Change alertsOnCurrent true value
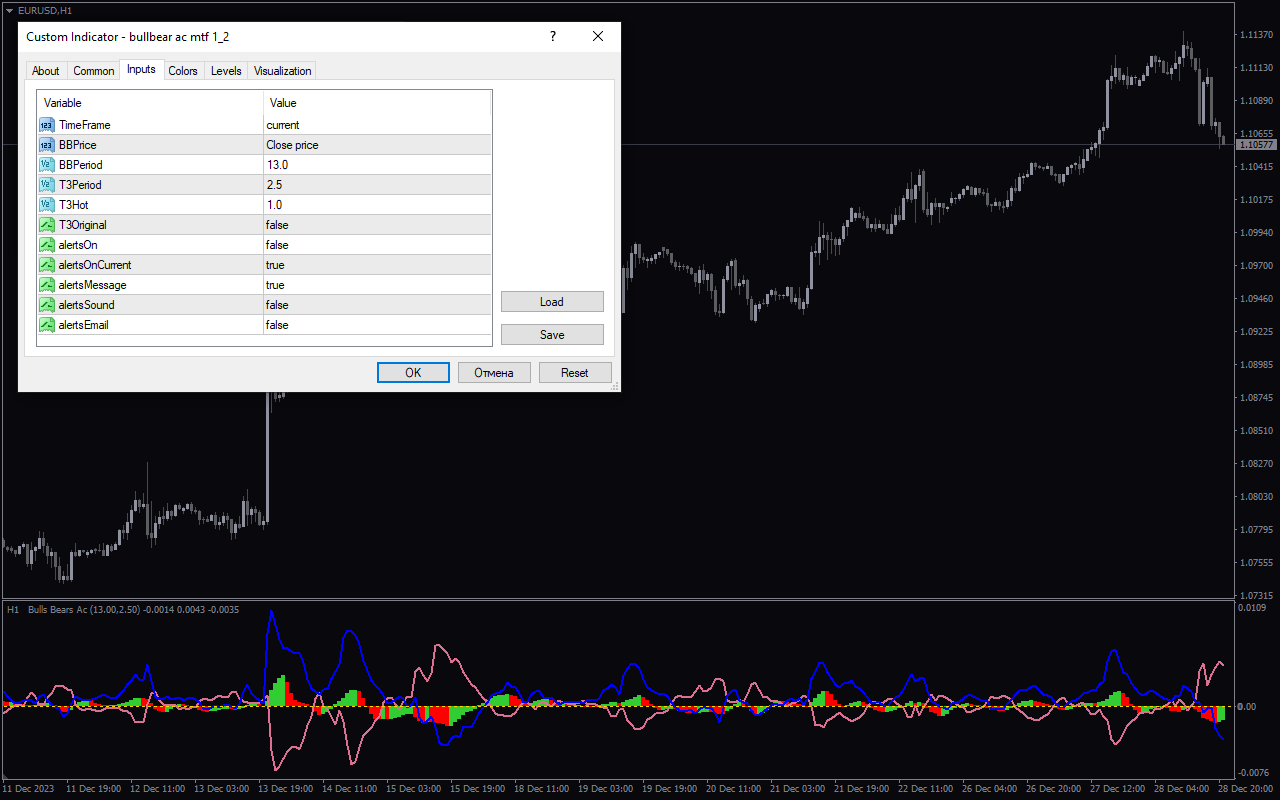1280x800 pixels. tap(378, 265)
